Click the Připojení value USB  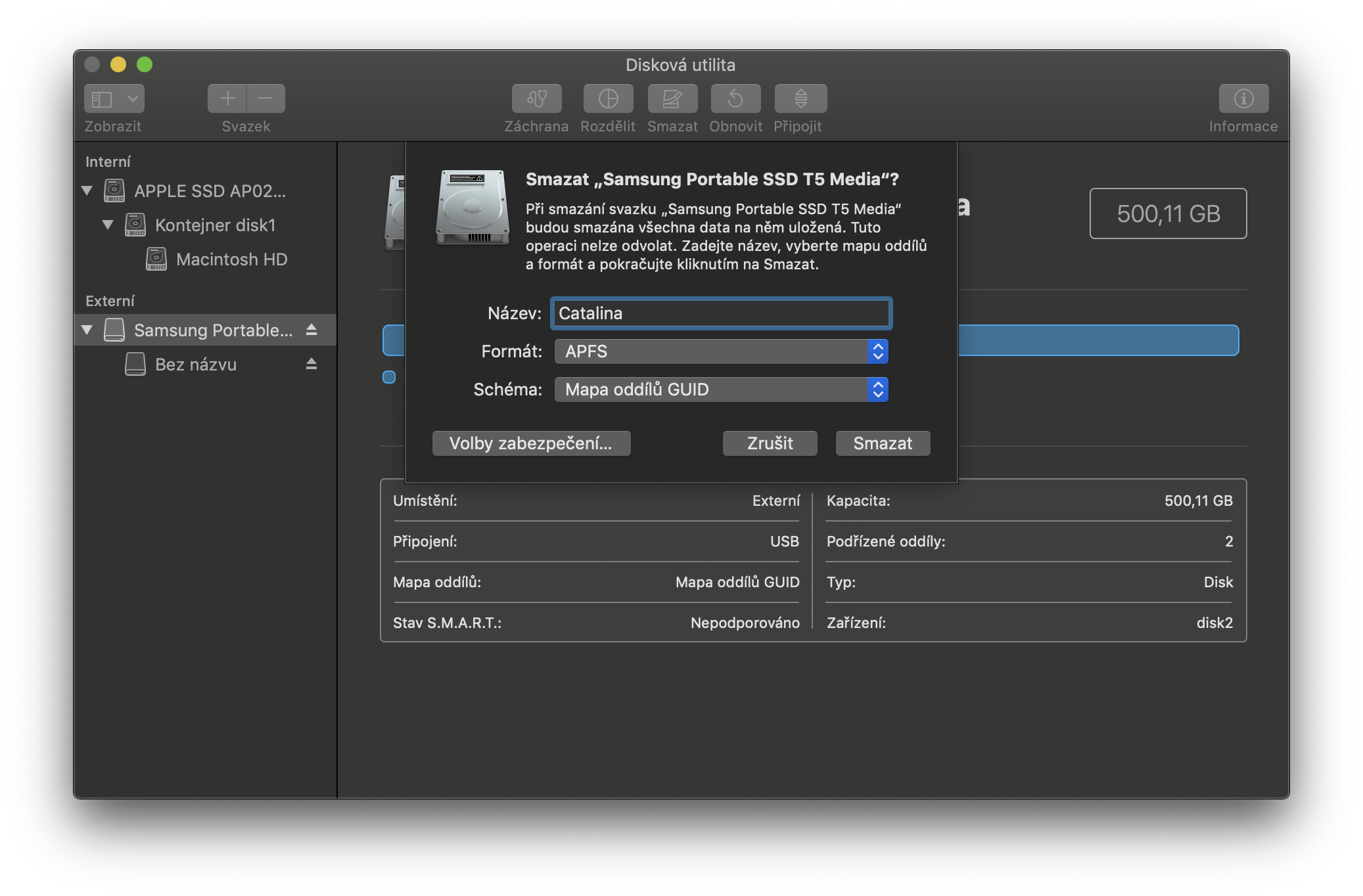pos(785,541)
